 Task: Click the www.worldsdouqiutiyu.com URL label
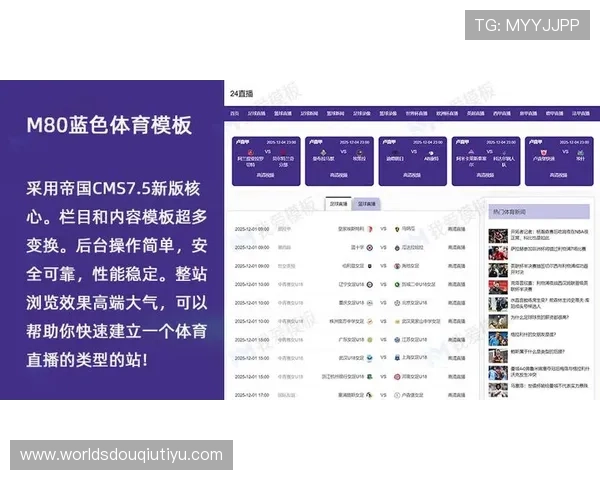click(x=121, y=455)
